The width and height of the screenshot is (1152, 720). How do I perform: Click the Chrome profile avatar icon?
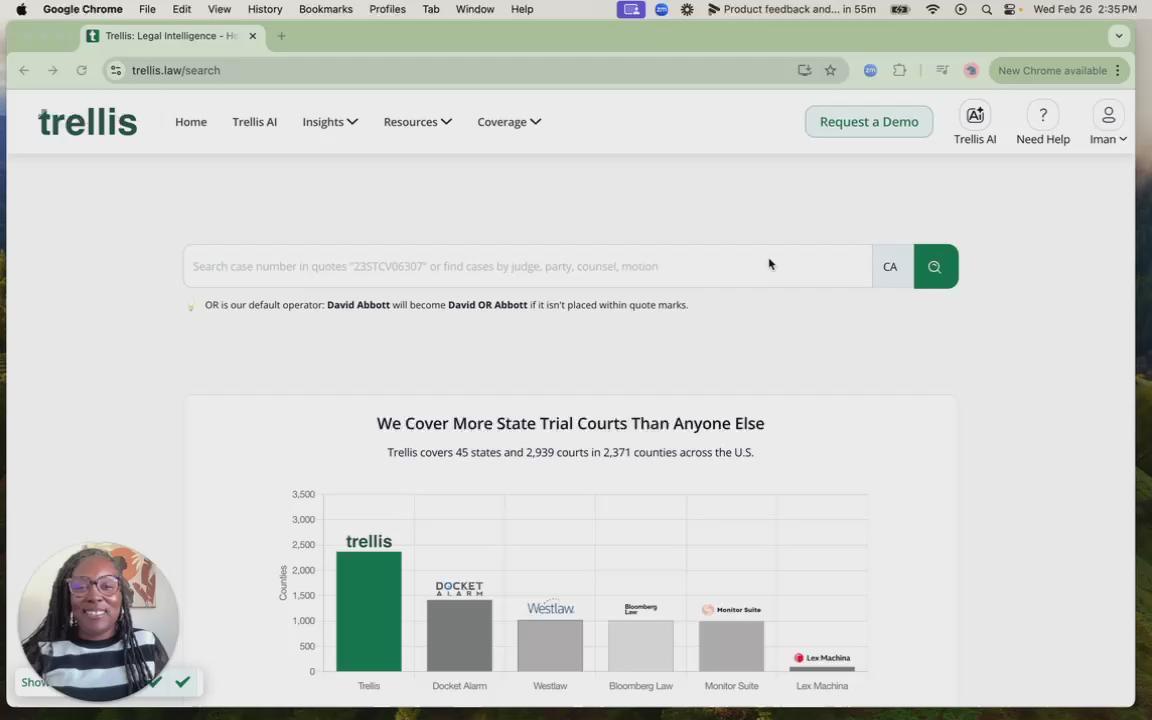pyautogui.click(x=971, y=71)
